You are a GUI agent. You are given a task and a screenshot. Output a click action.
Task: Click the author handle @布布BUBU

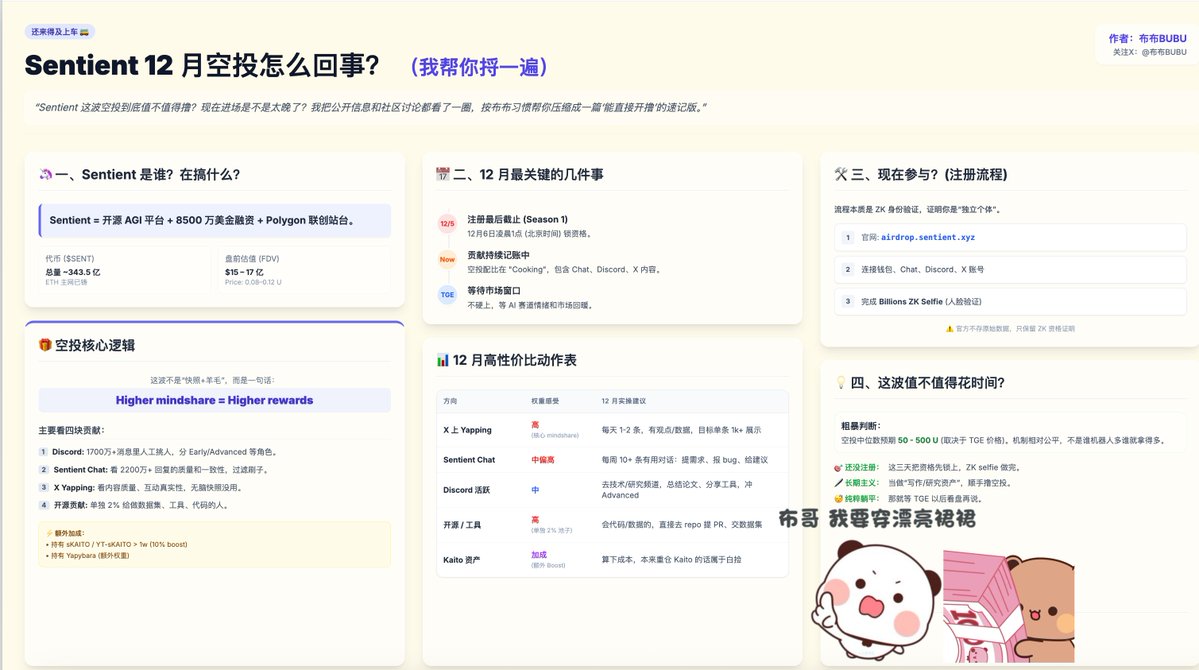click(1164, 52)
